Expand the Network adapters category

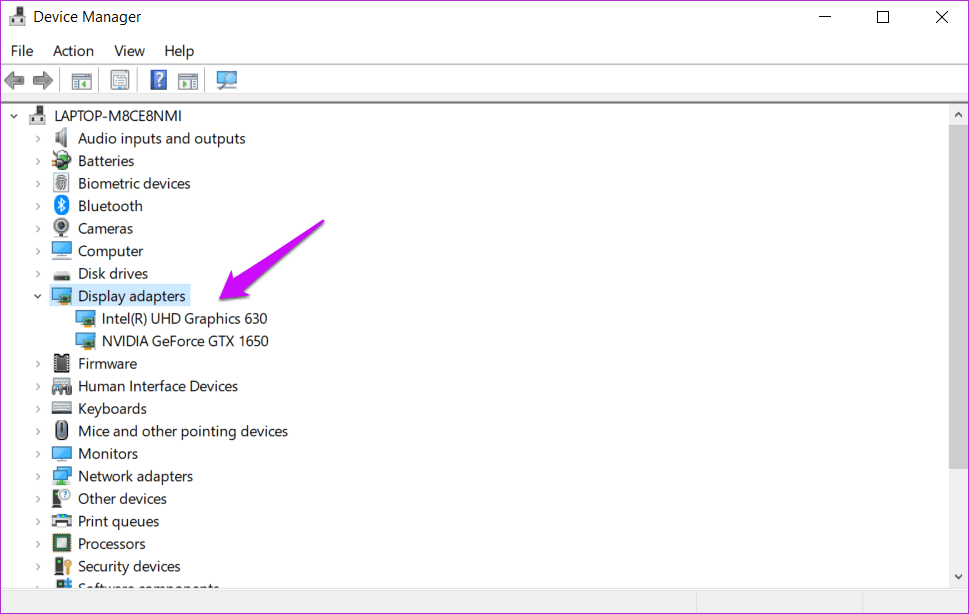[39, 475]
